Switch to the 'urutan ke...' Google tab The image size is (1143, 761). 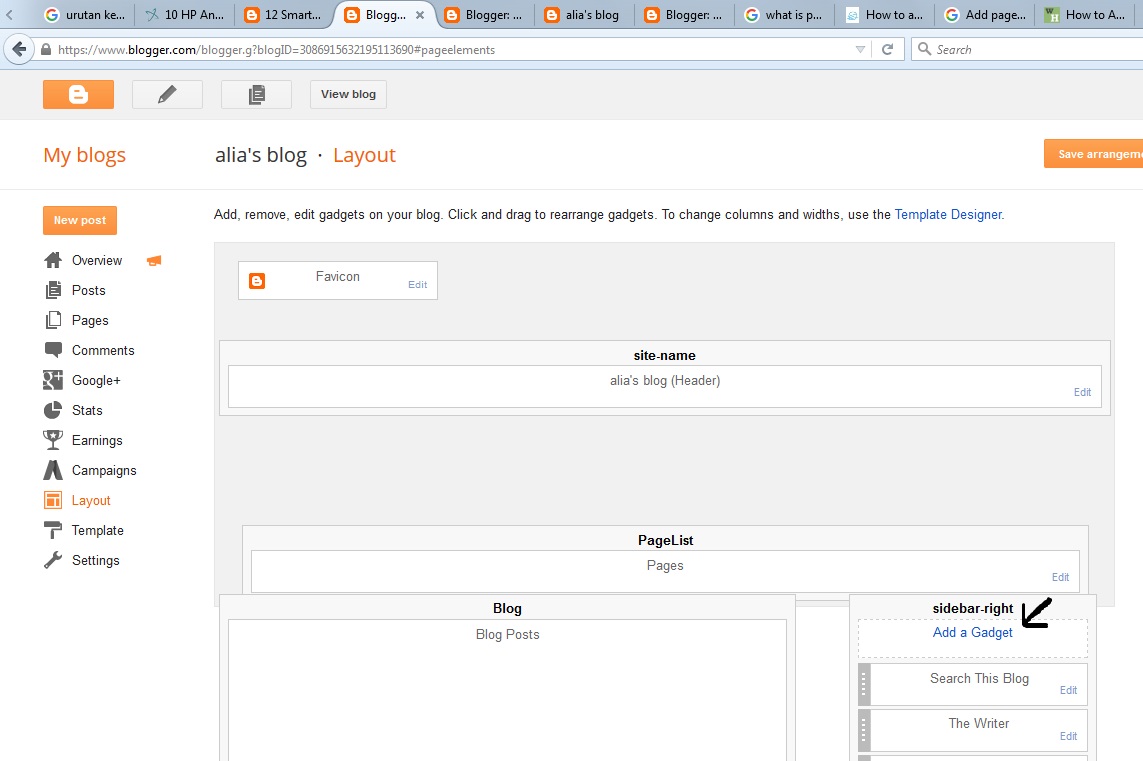pyautogui.click(x=85, y=15)
